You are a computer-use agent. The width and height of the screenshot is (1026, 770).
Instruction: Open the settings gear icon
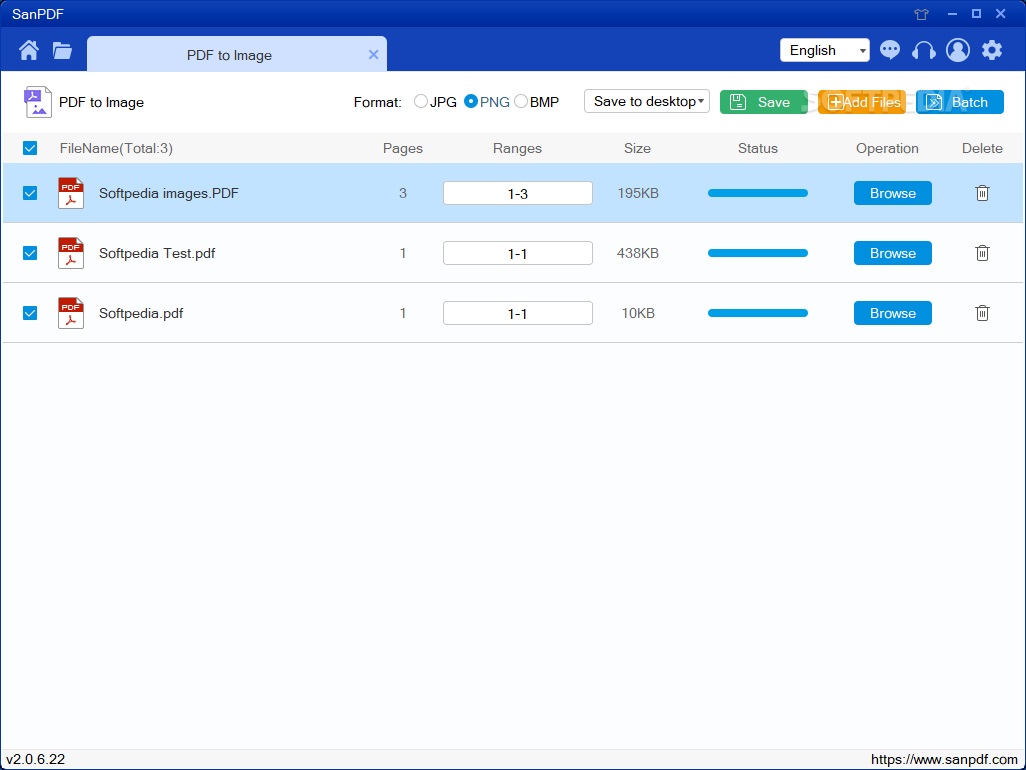(992, 50)
